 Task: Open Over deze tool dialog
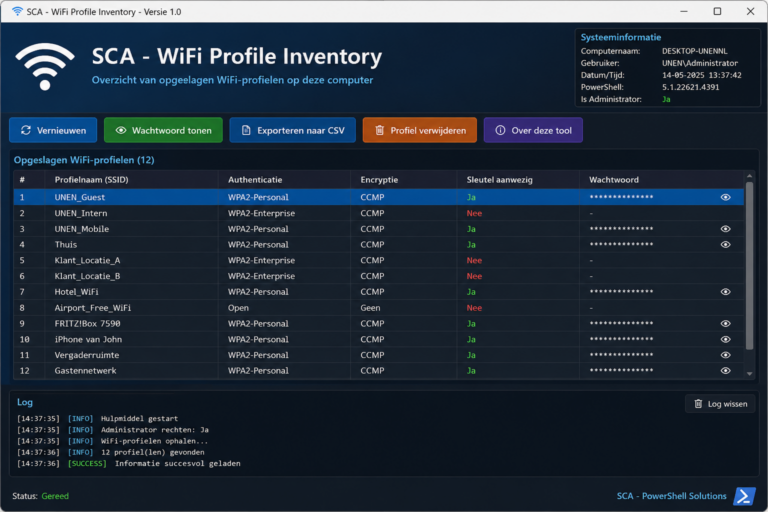click(533, 130)
